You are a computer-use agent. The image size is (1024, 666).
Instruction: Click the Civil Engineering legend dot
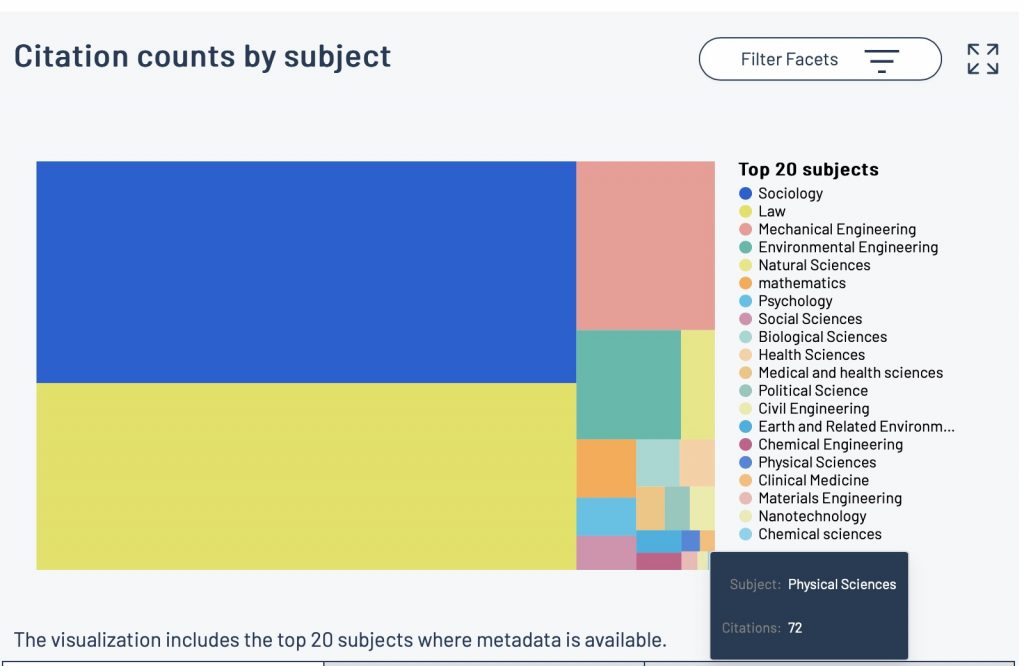(x=745, y=409)
